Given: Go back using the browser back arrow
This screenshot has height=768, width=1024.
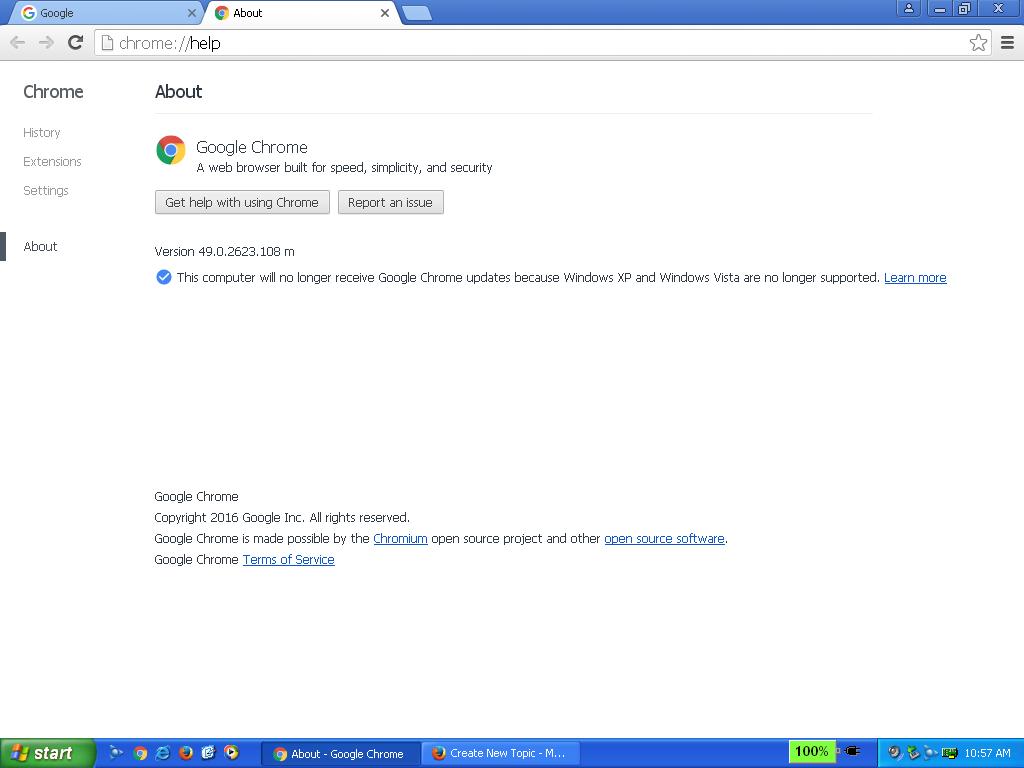Looking at the screenshot, I should click(18, 43).
